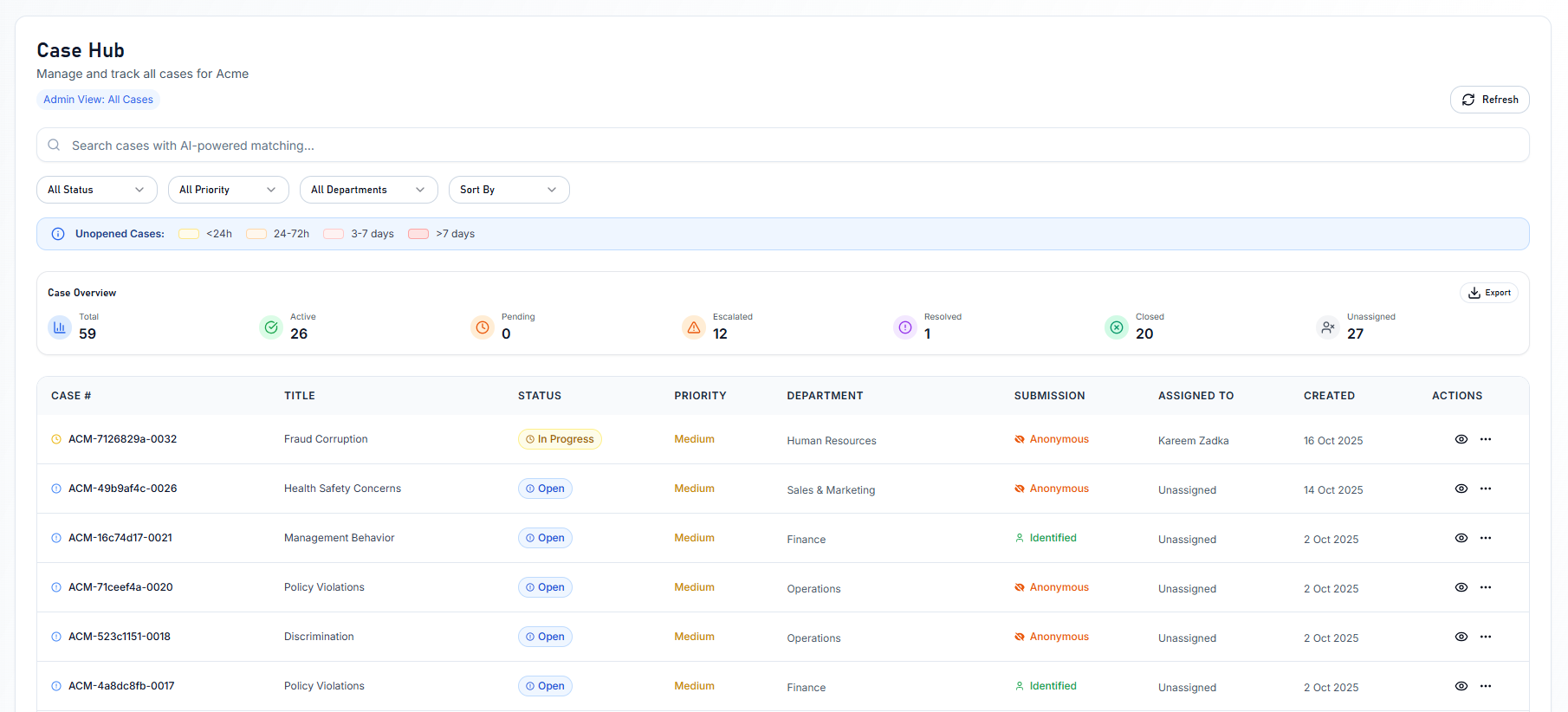The height and width of the screenshot is (712, 1568).
Task: Open the All Status dropdown
Action: coord(96,190)
